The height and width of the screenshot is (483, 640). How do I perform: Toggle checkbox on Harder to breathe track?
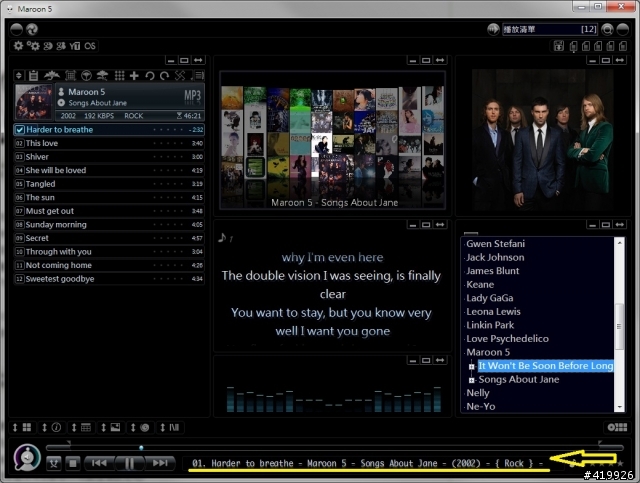point(19,130)
